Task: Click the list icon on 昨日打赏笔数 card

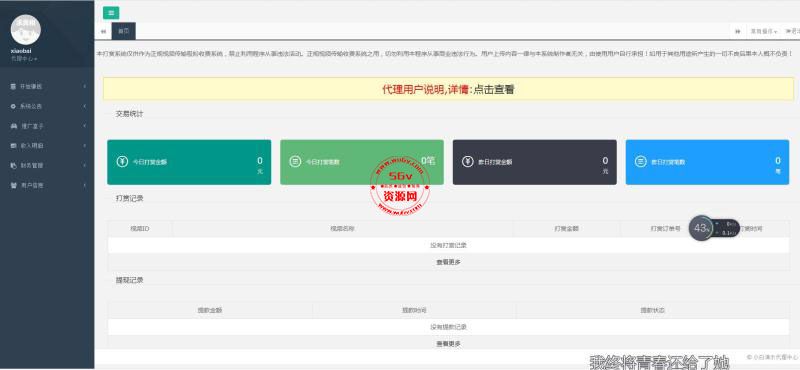Action: pyautogui.click(x=641, y=162)
